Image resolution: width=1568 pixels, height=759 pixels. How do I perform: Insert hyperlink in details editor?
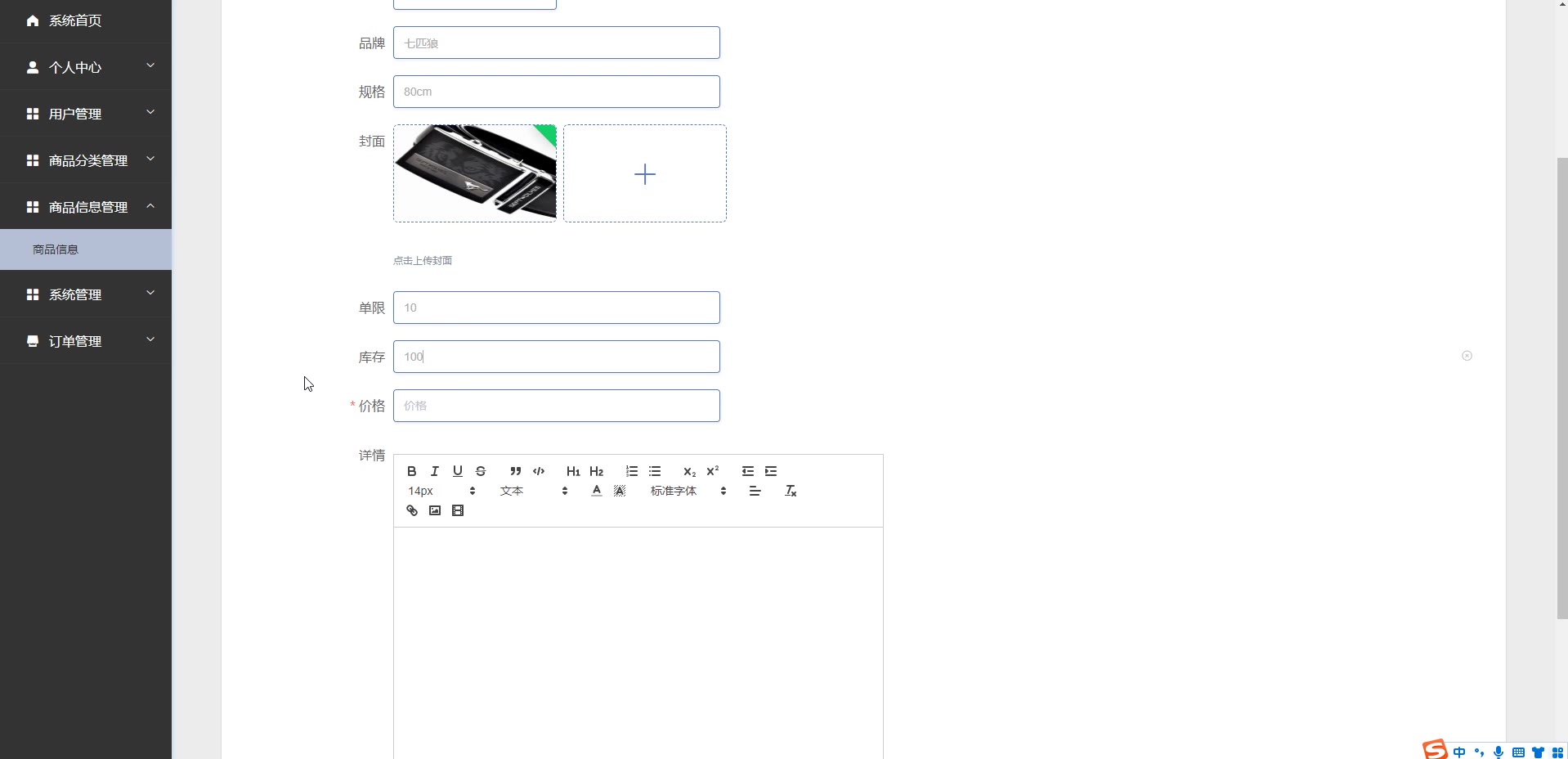pyautogui.click(x=412, y=510)
